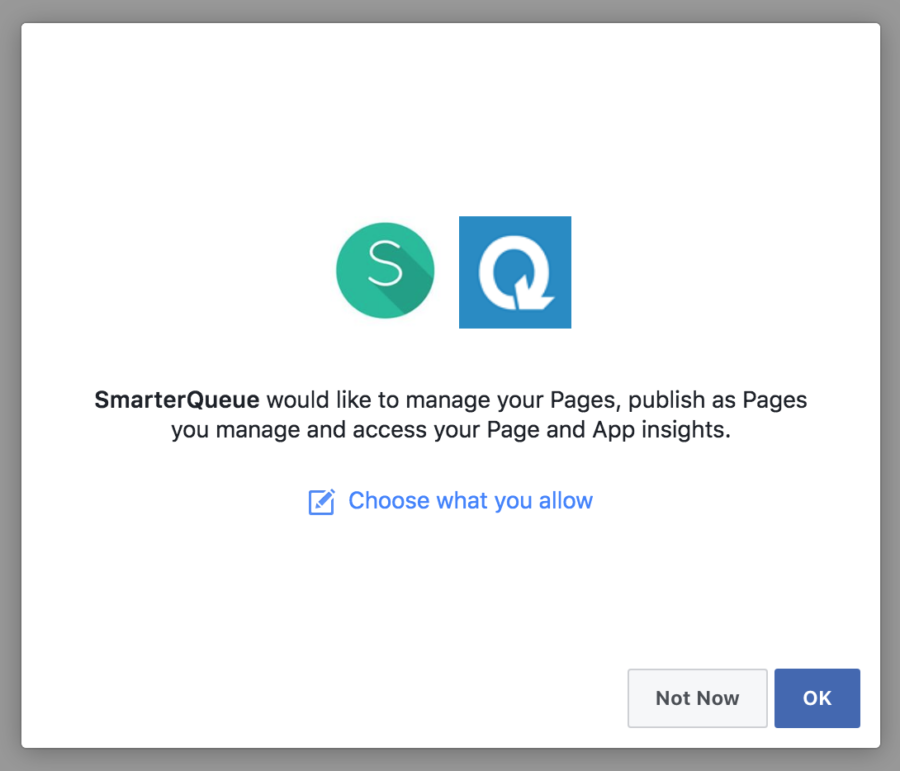900x771 pixels.
Task: Click Not Now to decline permissions
Action: point(697,698)
